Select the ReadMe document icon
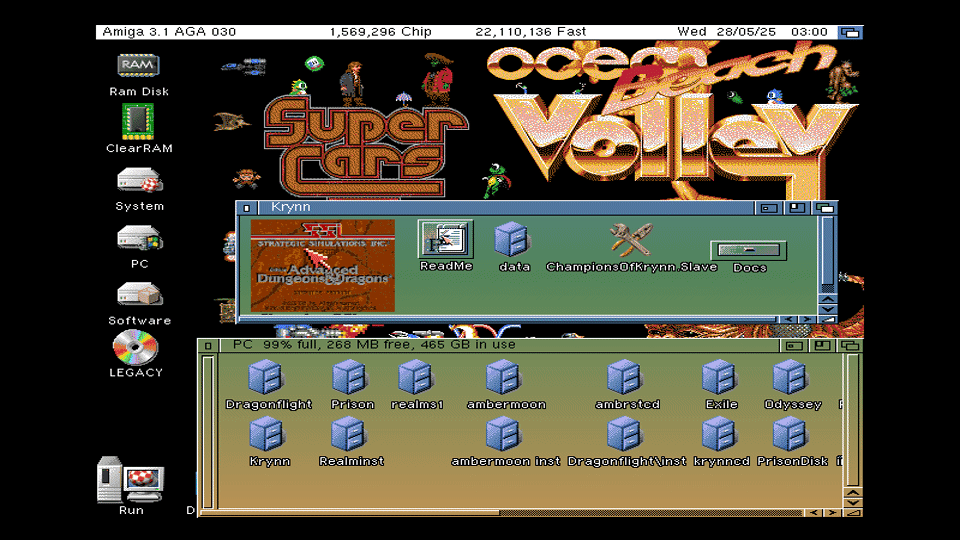Image resolution: width=960 pixels, height=540 pixels. pos(446,239)
